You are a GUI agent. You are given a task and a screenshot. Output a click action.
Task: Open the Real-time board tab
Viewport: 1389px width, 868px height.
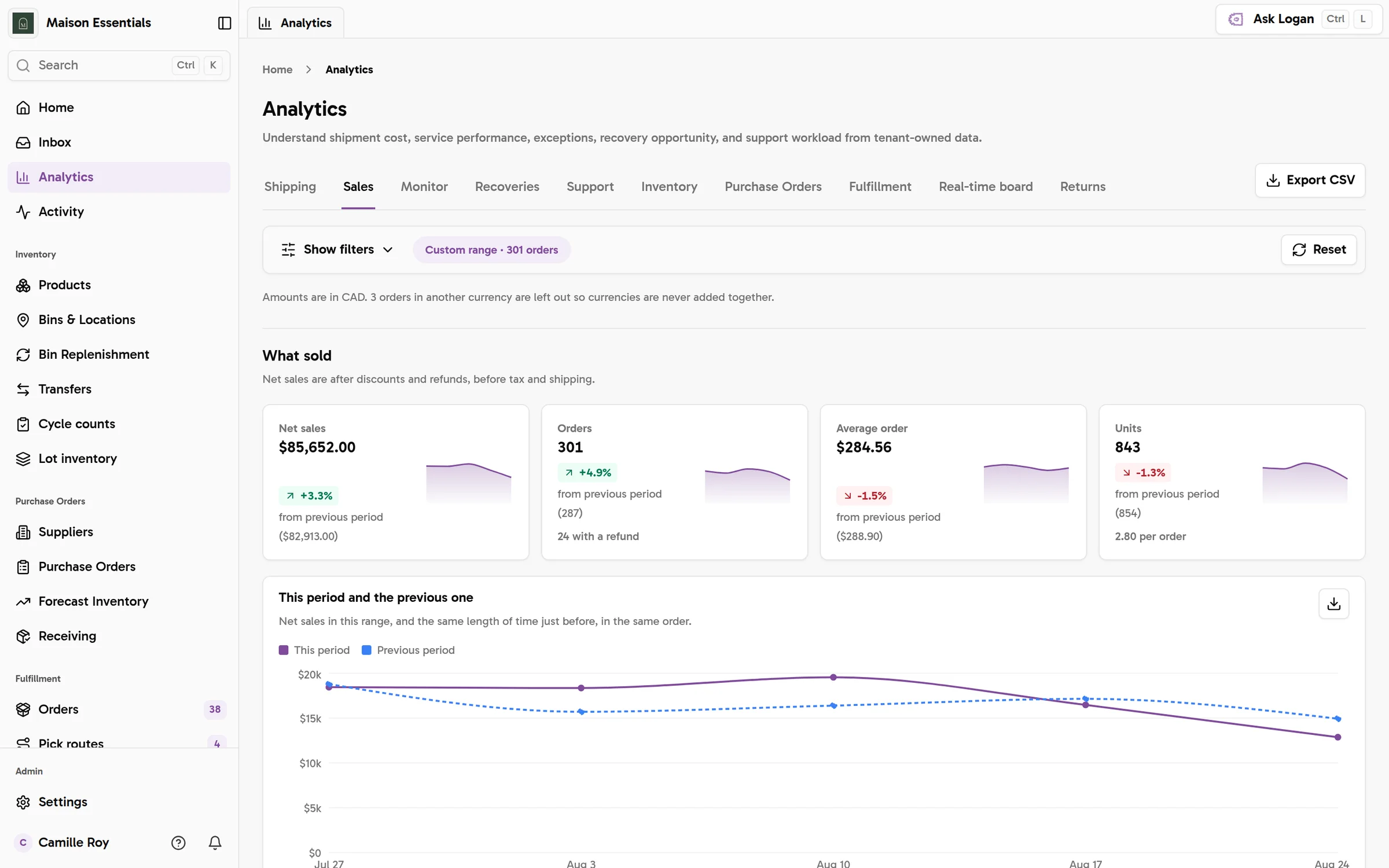[986, 186]
